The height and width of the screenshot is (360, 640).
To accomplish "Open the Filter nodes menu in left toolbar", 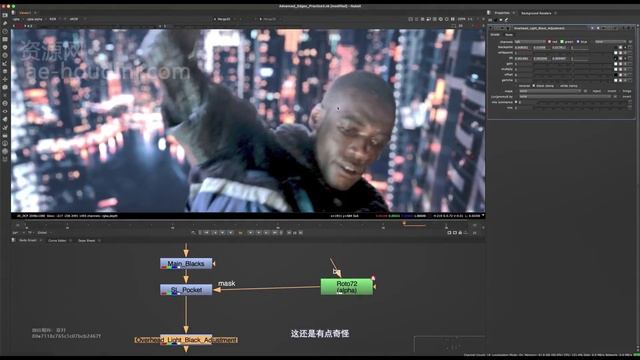I will [5, 55].
